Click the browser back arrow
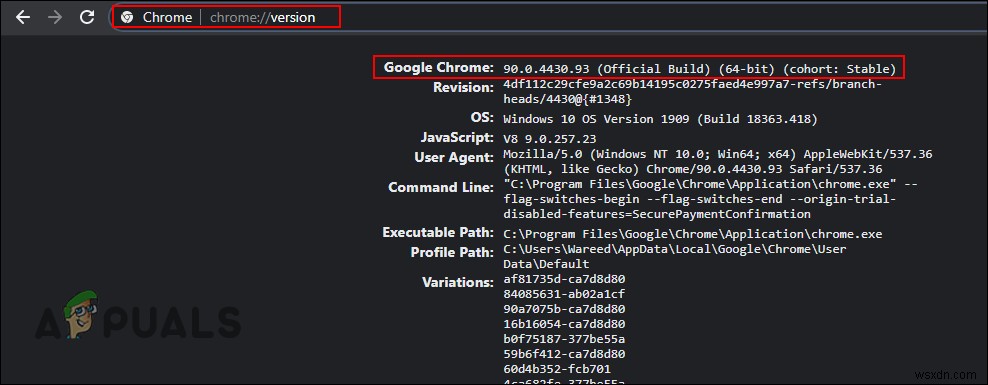This screenshot has height=385, width=988. coord(23,17)
